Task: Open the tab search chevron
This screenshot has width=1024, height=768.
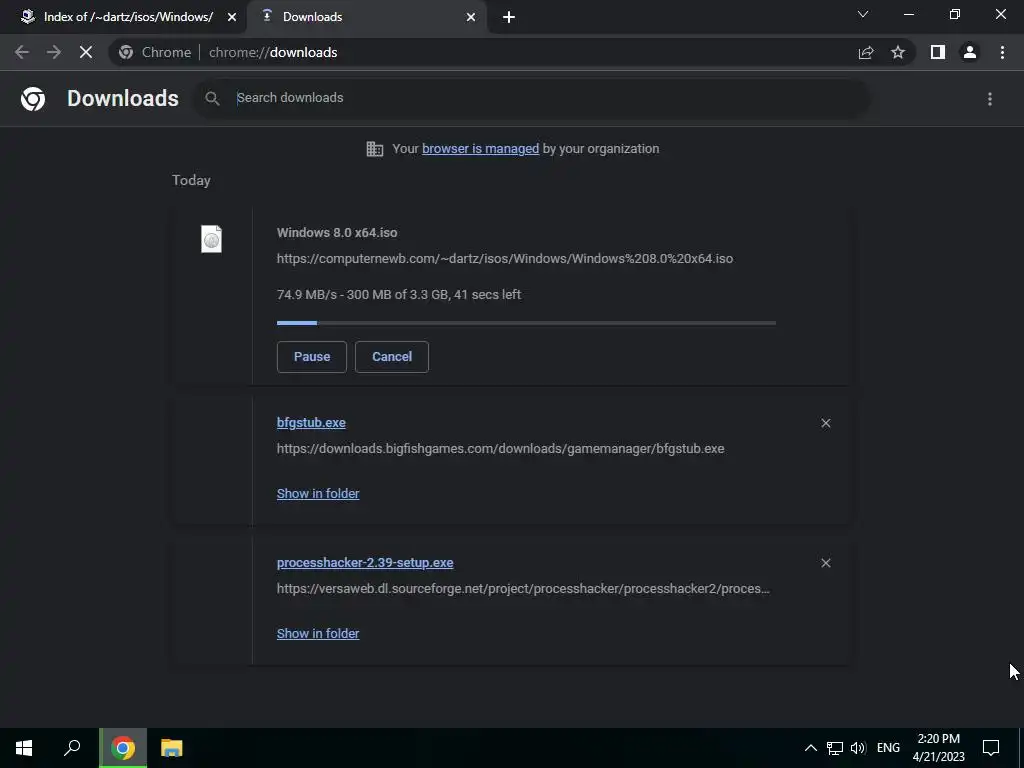Action: coord(863,14)
